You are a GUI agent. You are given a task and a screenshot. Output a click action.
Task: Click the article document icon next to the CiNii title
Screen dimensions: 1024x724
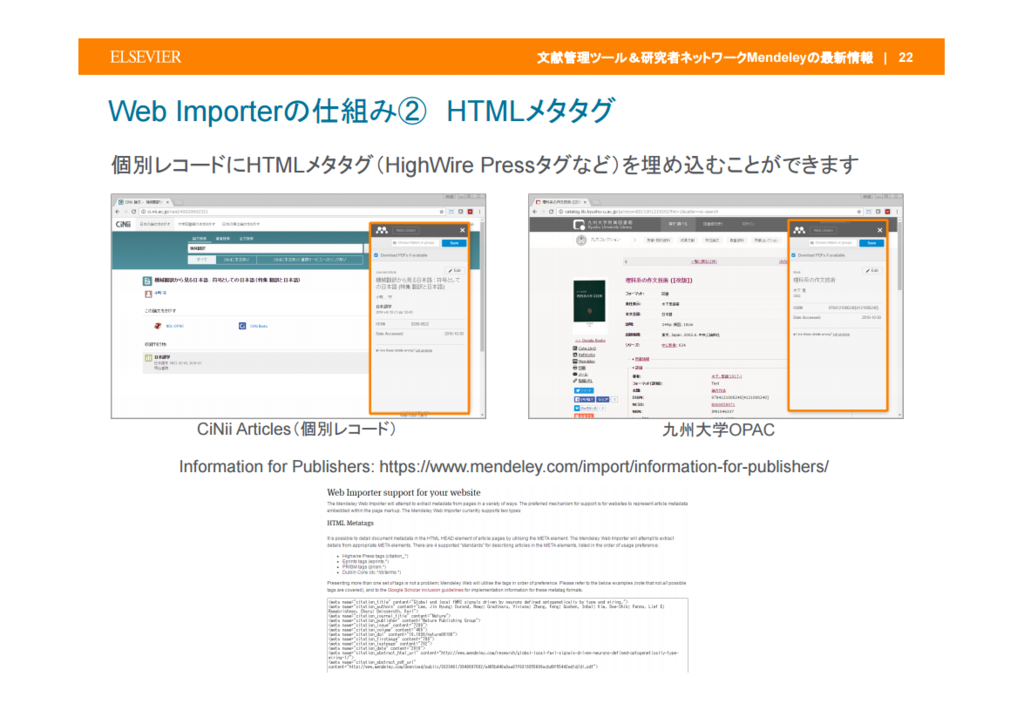[x=147, y=281]
